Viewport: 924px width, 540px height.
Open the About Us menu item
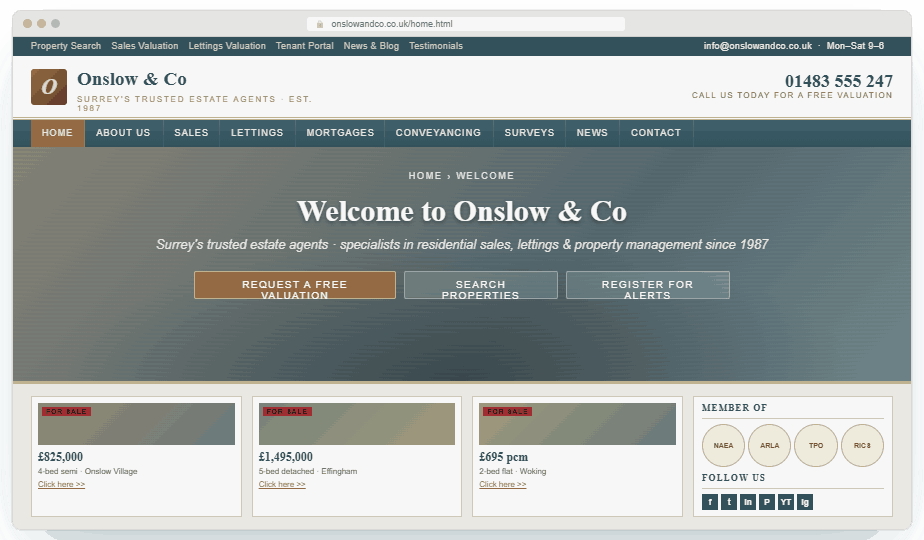(x=123, y=133)
